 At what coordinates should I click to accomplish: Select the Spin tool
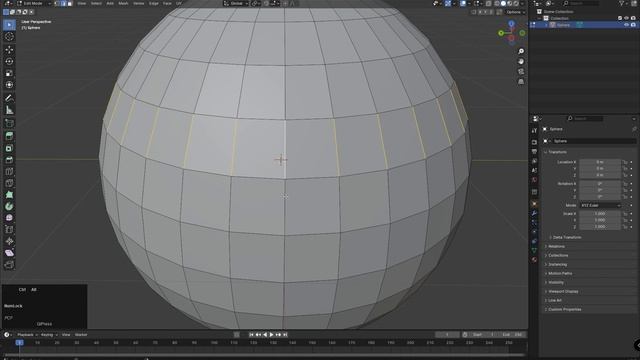(9, 207)
